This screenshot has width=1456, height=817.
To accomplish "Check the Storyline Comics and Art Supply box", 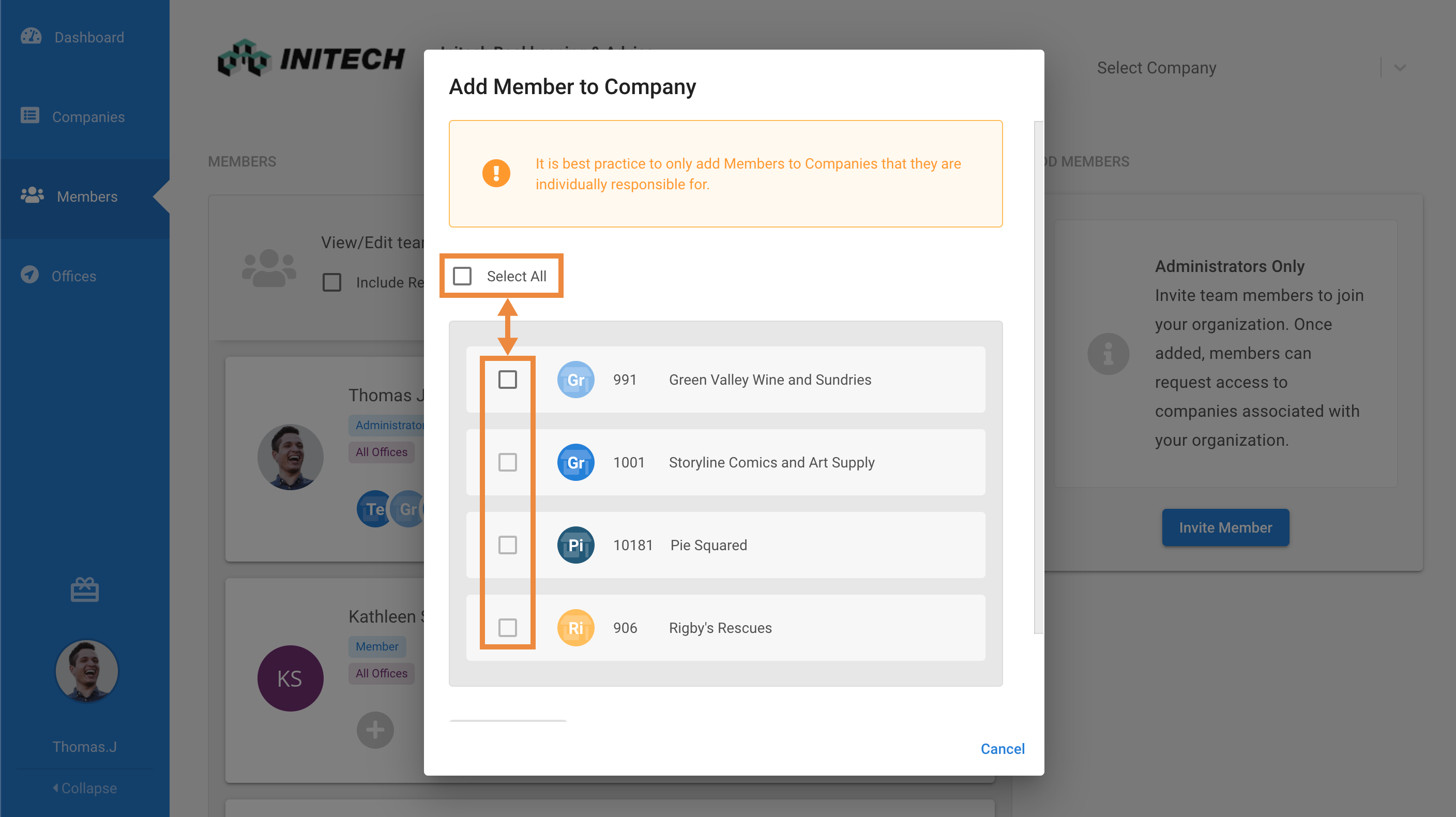I will click(508, 462).
